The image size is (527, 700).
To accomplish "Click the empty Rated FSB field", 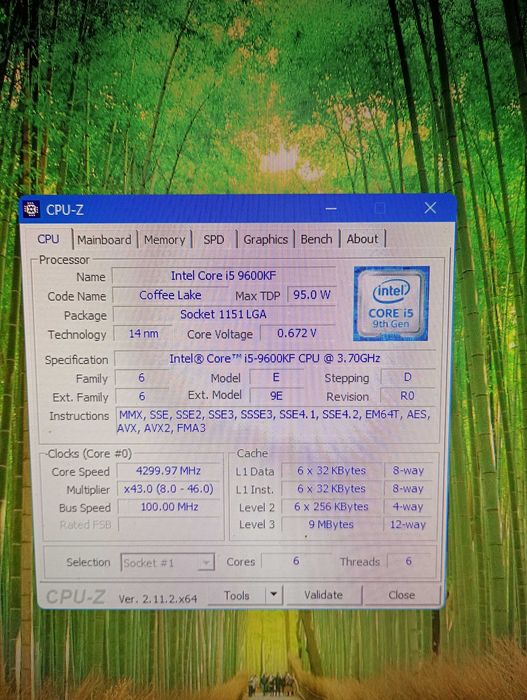I will click(169, 525).
